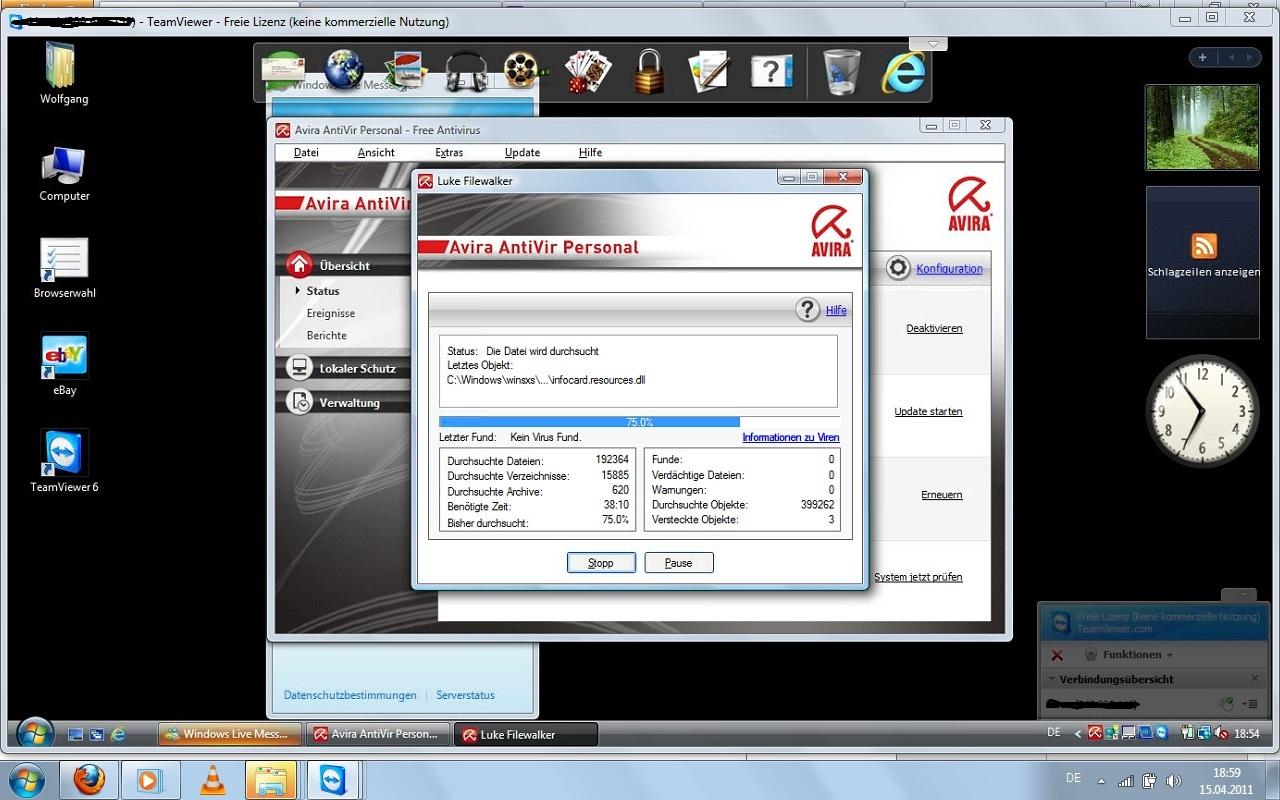Switch to TeamViewer in the local taskbar
Image resolution: width=1280 pixels, height=800 pixels.
332,780
